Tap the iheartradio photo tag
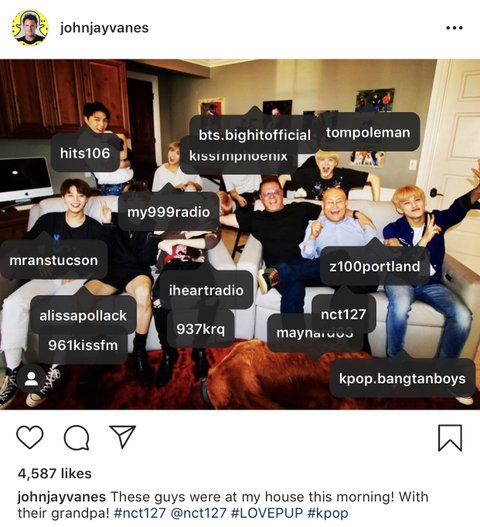 tap(206, 290)
